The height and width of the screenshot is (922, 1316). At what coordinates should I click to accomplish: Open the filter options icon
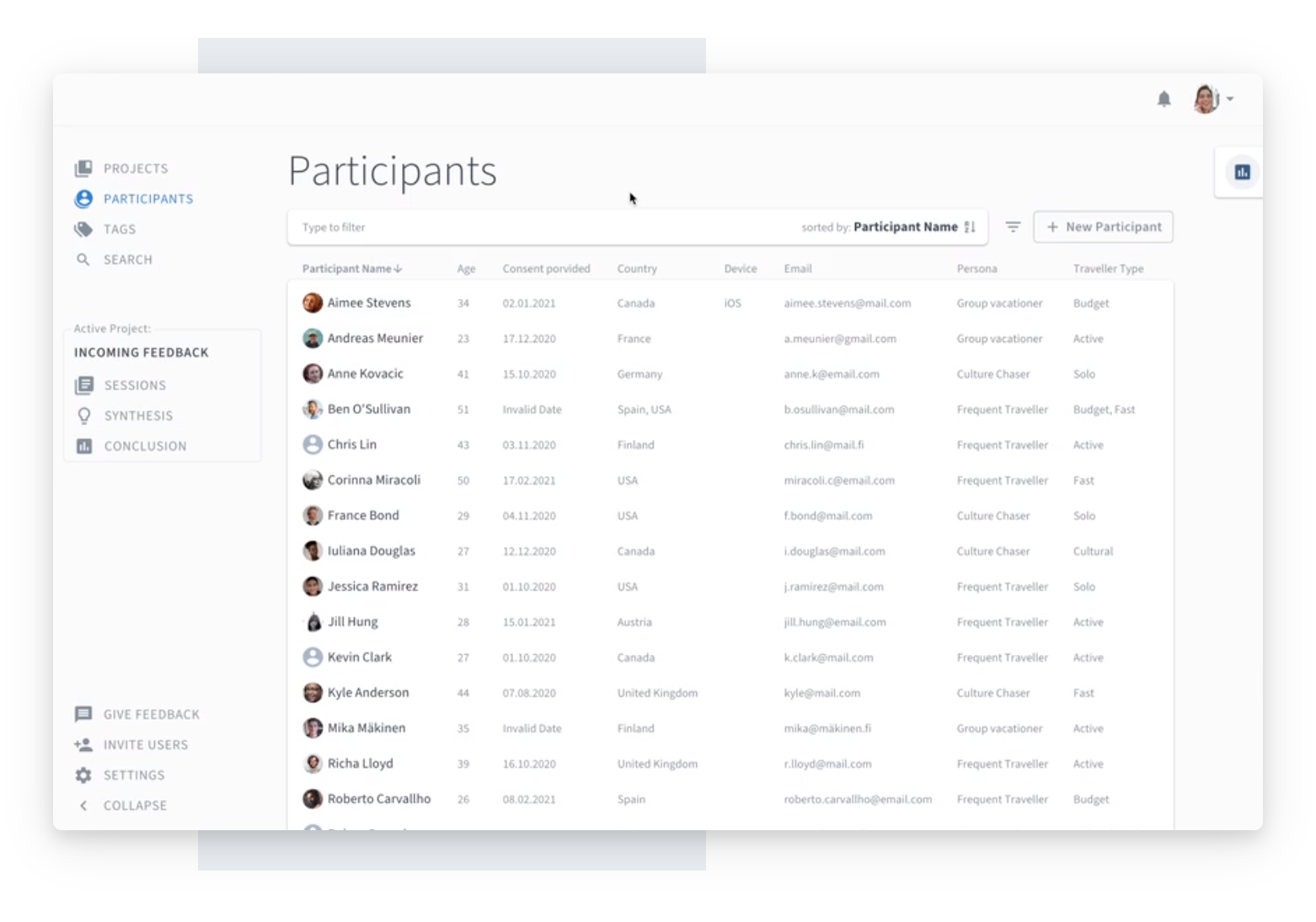[1013, 227]
